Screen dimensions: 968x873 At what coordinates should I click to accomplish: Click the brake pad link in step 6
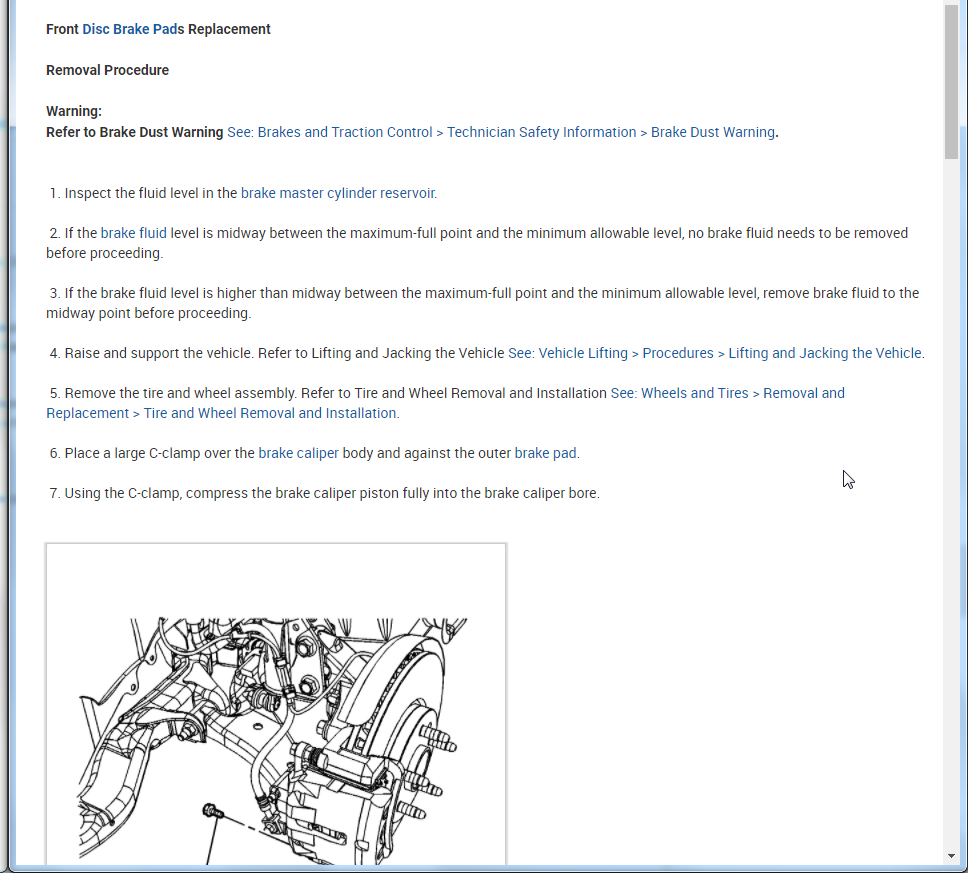pyautogui.click(x=545, y=453)
